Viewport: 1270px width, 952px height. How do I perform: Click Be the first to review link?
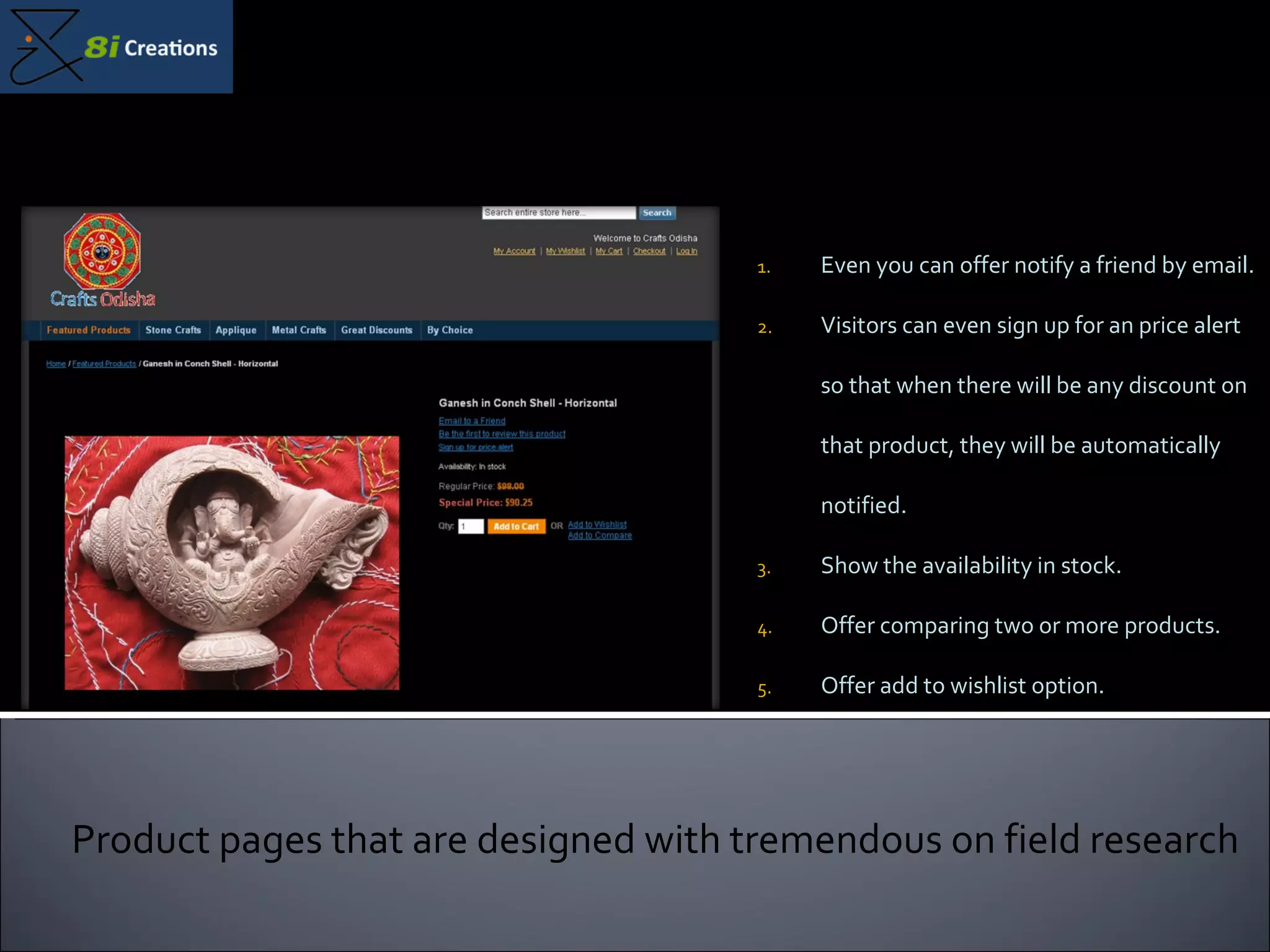pyautogui.click(x=502, y=434)
